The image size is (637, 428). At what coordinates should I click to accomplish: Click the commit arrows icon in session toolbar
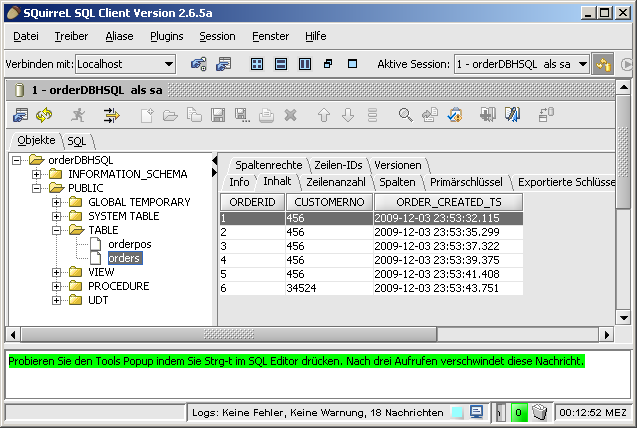click(x=111, y=115)
